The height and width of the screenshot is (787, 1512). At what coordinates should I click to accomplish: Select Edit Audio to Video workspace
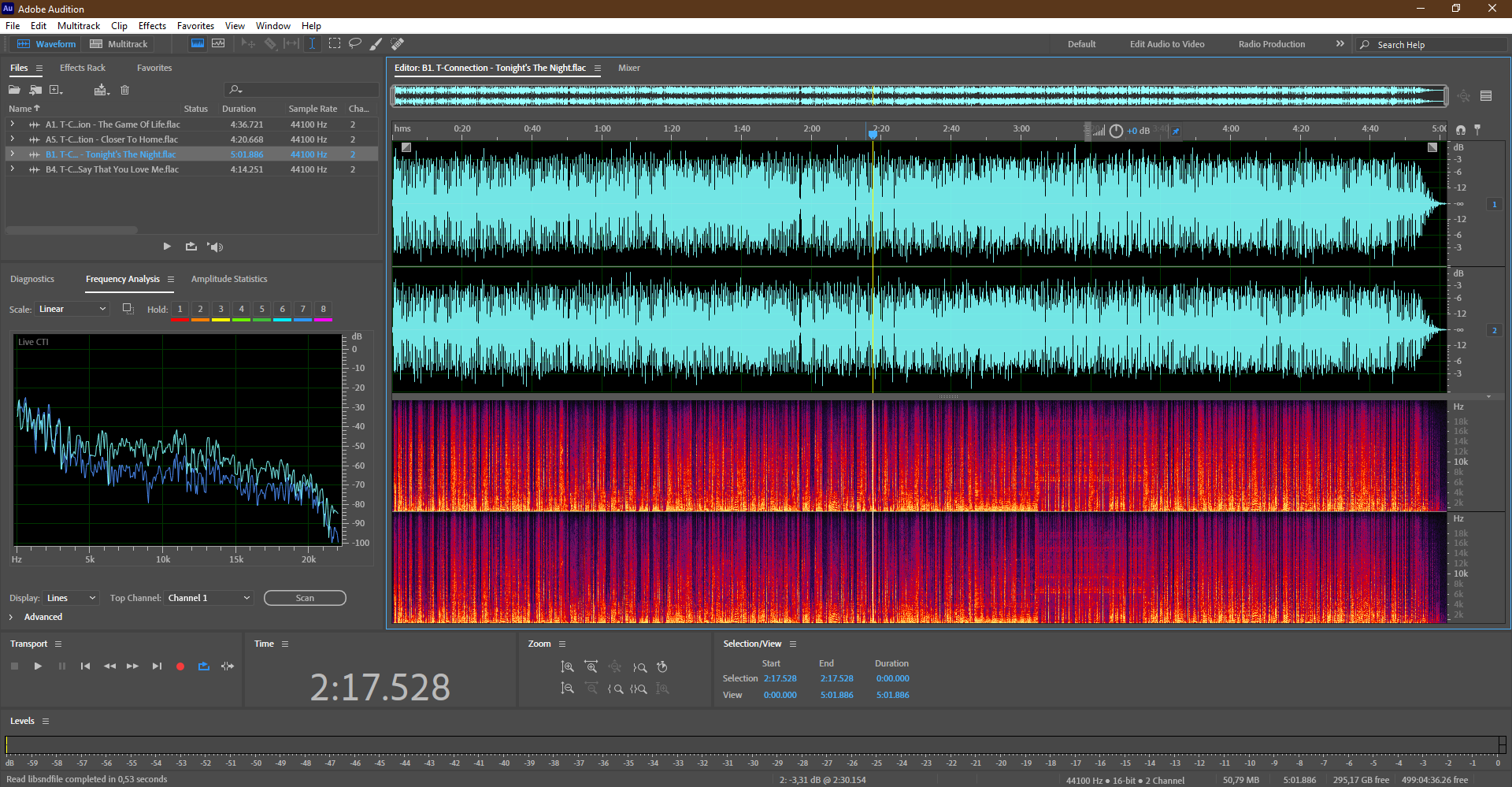click(x=1167, y=44)
